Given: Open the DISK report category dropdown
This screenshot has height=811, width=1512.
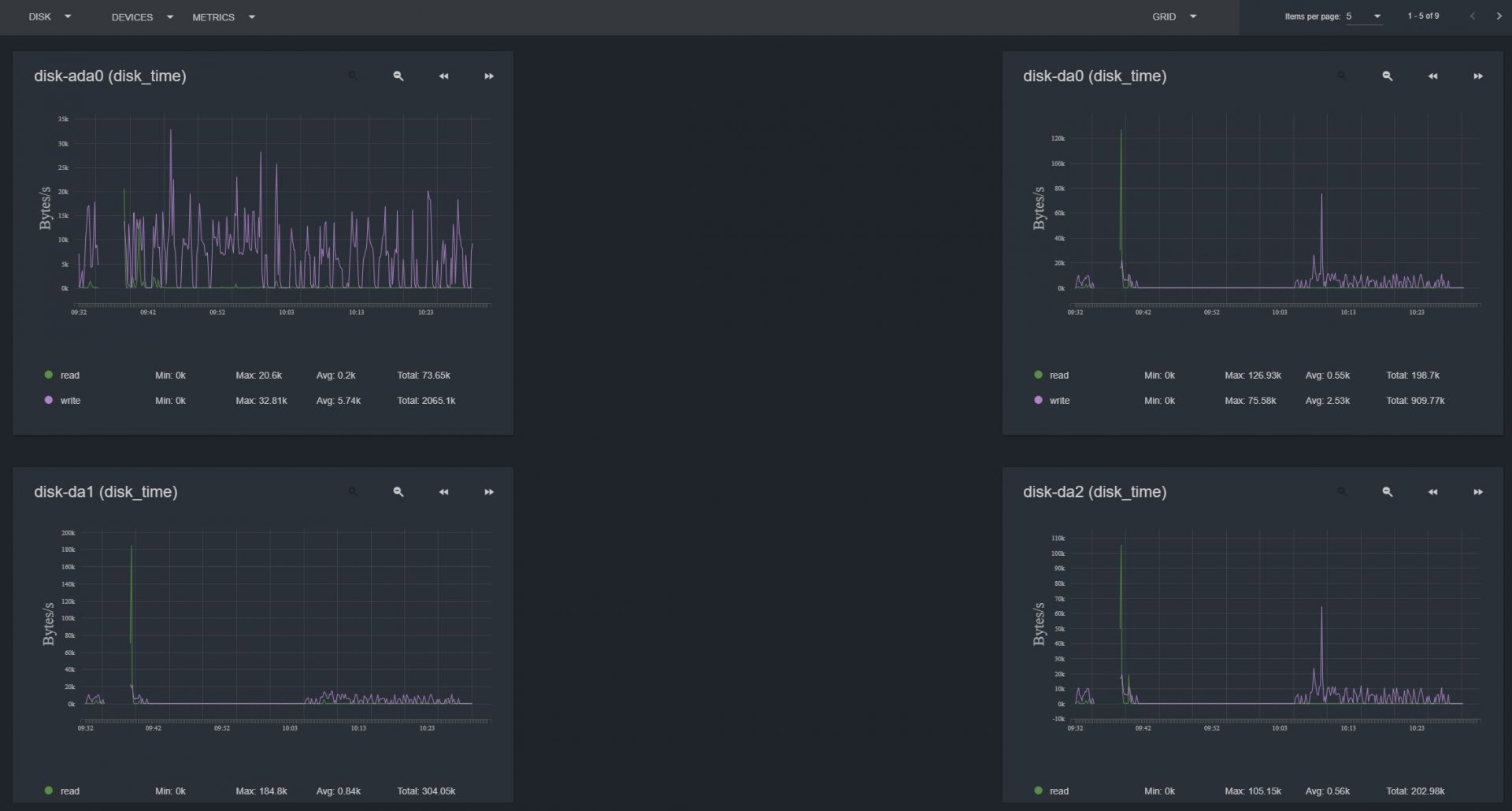Looking at the screenshot, I should coord(50,17).
